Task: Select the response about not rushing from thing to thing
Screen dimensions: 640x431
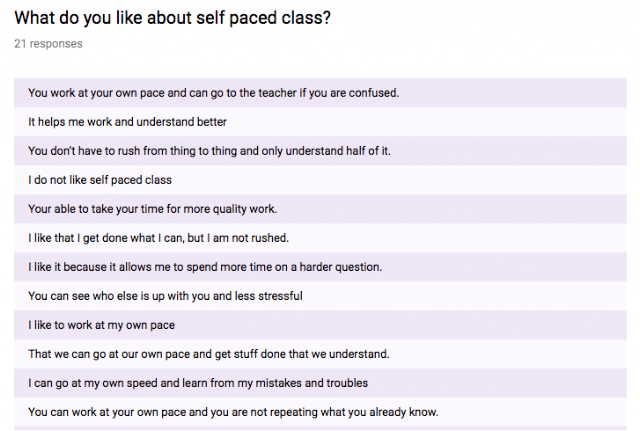Action: pos(209,151)
